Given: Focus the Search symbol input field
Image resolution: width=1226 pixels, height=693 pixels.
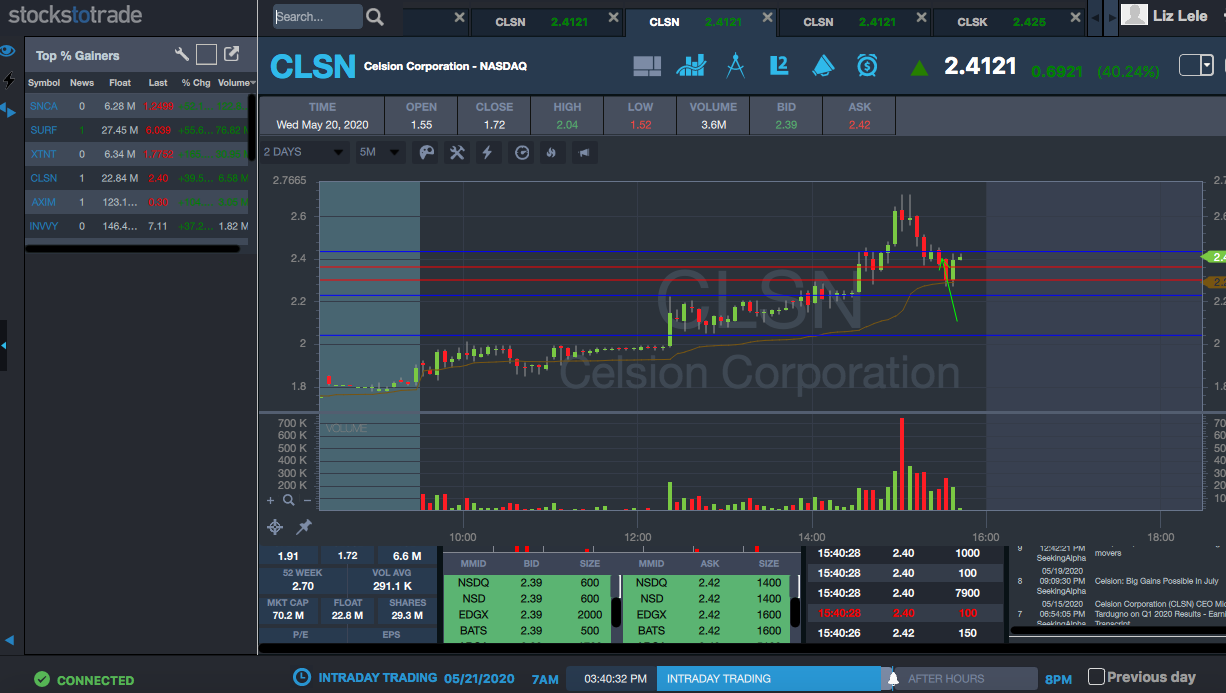Looking at the screenshot, I should pos(318,17).
